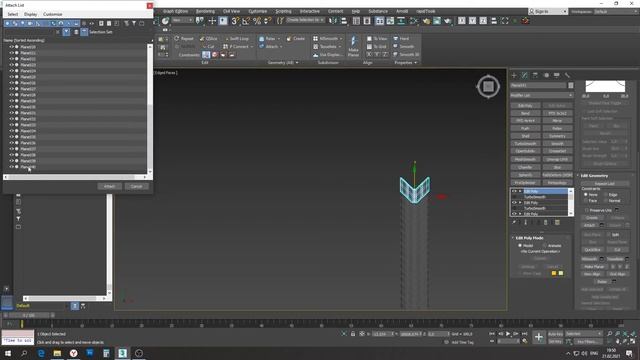Toggle the Percent Snap icon
Viewport: 640px width, 360px height.
257,21
